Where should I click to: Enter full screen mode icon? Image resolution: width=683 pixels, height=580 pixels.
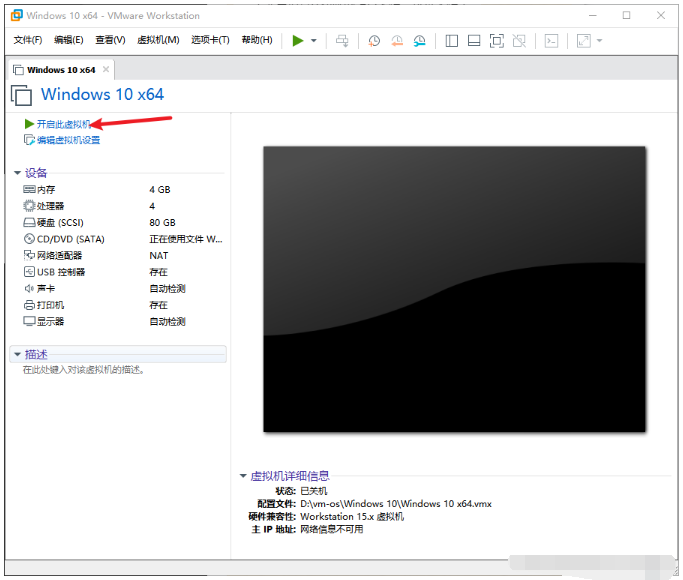[x=497, y=41]
